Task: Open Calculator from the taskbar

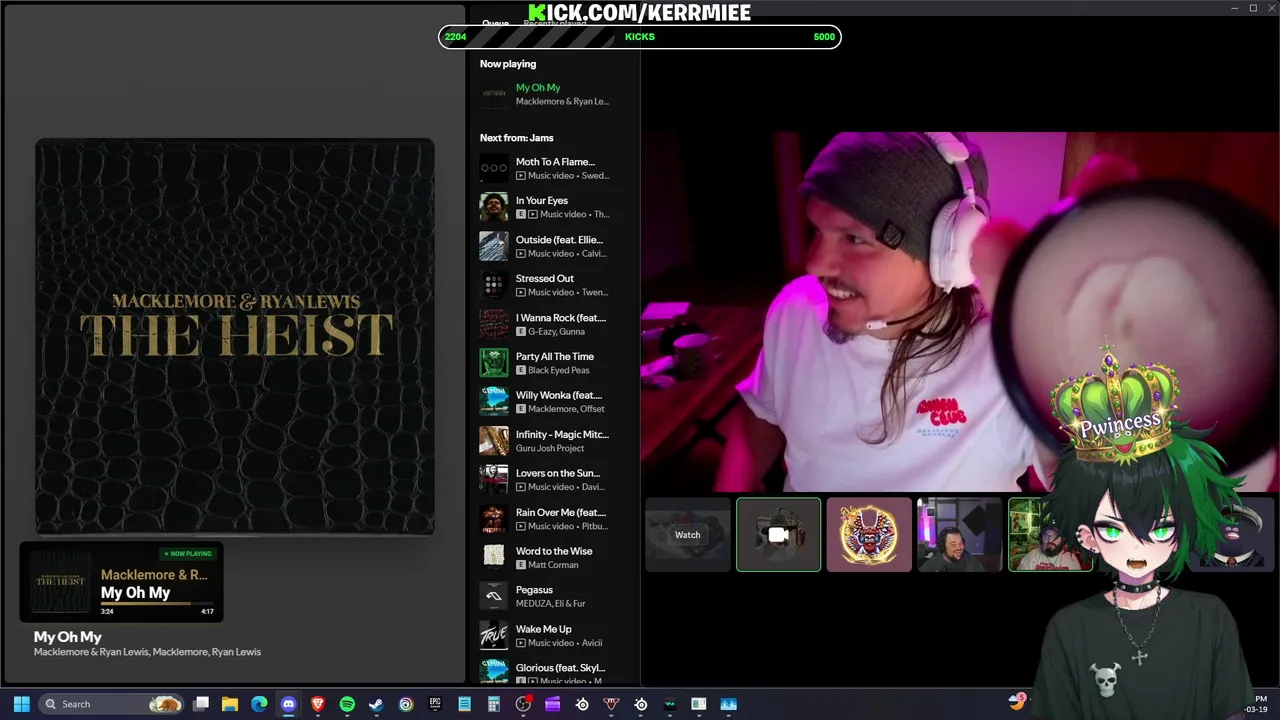Action: (493, 704)
